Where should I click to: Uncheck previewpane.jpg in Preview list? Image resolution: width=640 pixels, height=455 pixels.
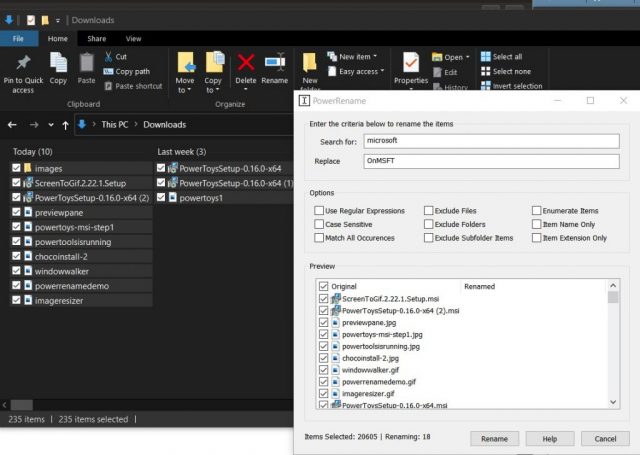[x=323, y=322]
